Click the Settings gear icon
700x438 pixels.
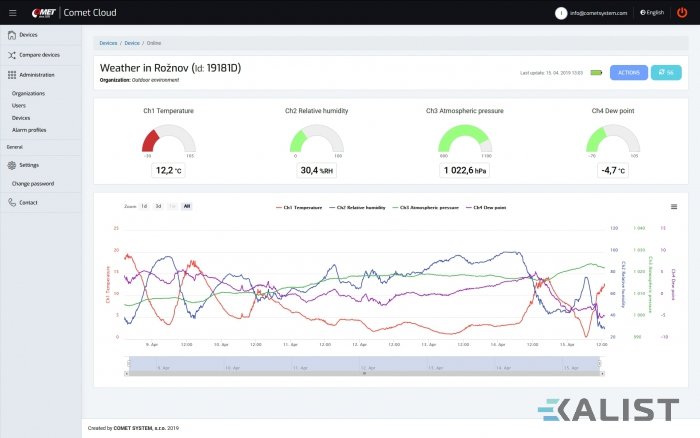[x=11, y=165]
